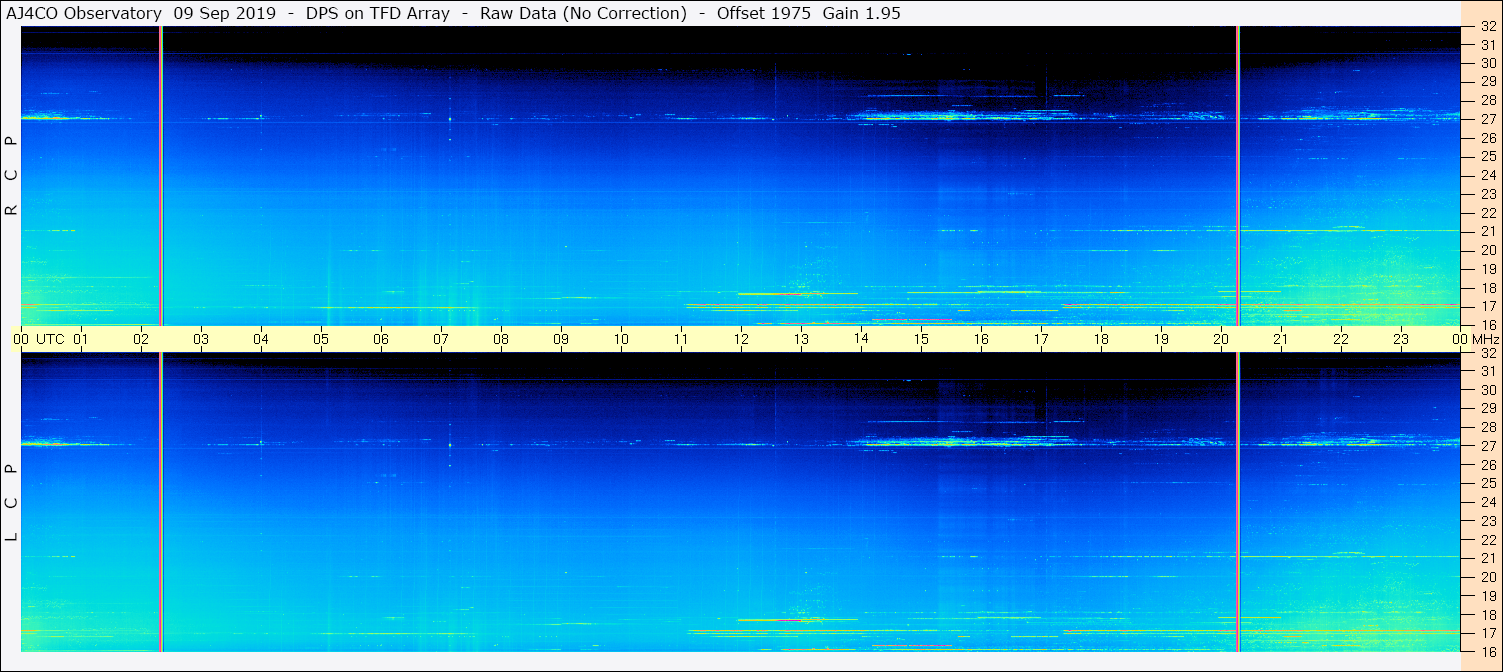Click hour label '23' on time axis
1503x672 pixels.
click(1401, 339)
